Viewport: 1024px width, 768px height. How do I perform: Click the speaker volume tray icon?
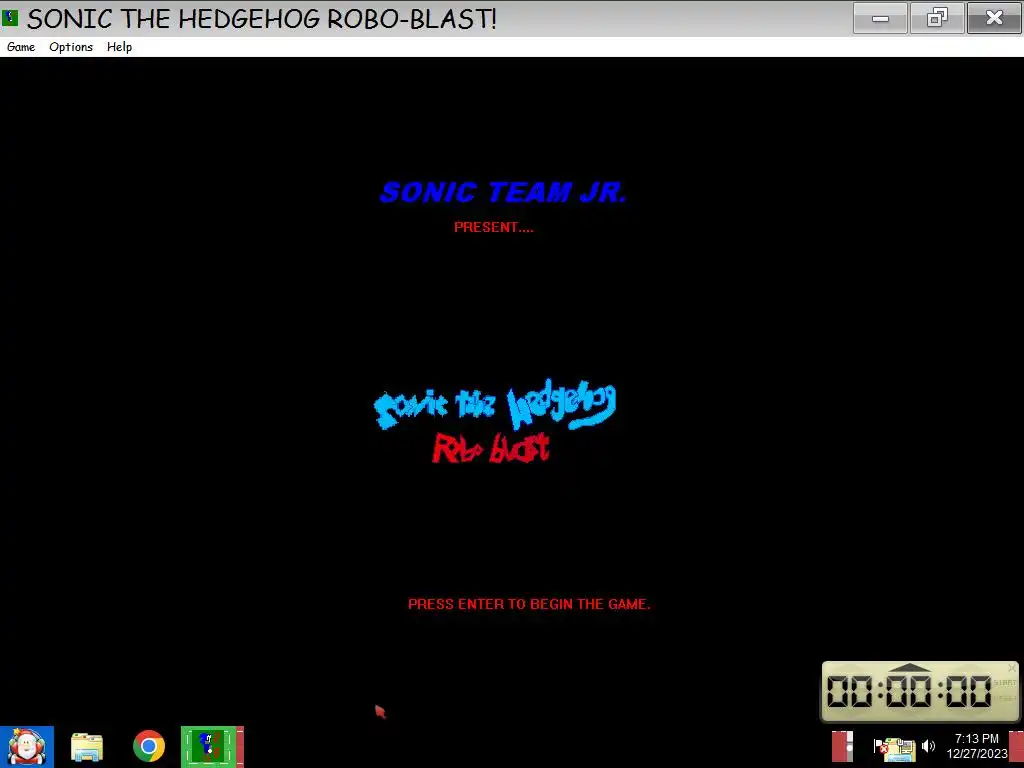[928, 746]
